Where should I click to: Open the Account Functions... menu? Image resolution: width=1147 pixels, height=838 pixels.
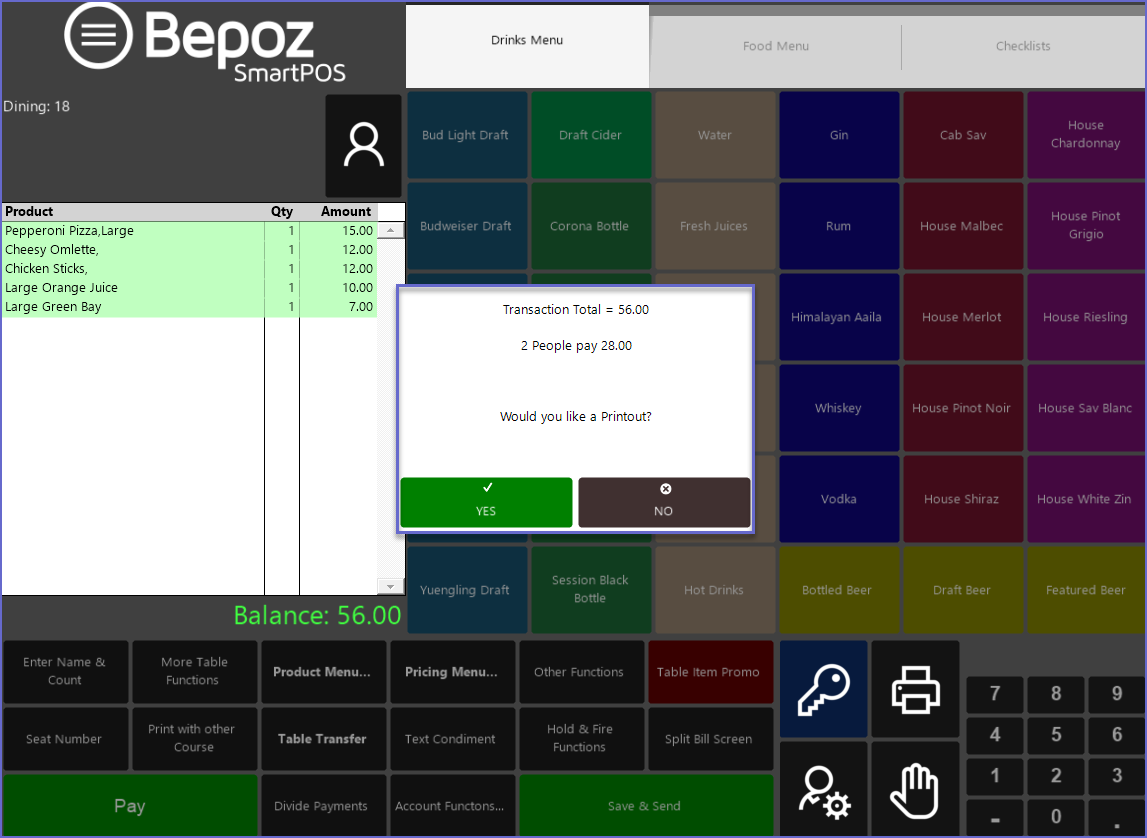point(450,806)
